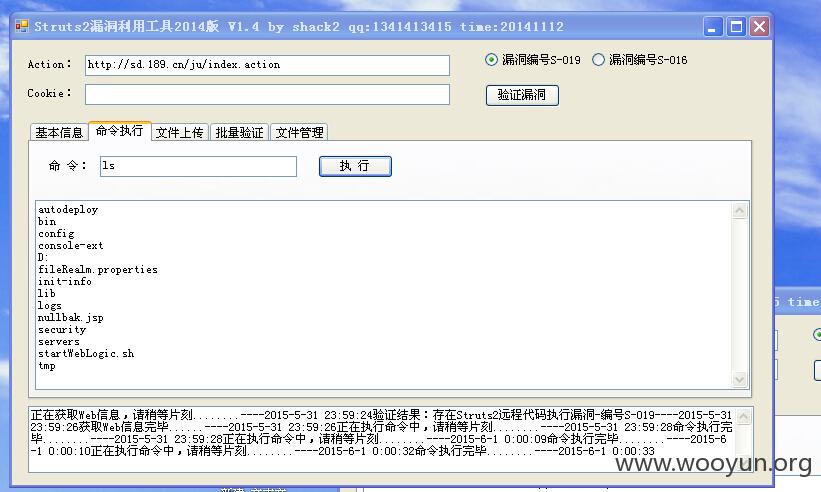The width and height of the screenshot is (821, 492).
Task: Click the Struts2漏洞利用工具2014版 title bar text
Action: coord(126,26)
